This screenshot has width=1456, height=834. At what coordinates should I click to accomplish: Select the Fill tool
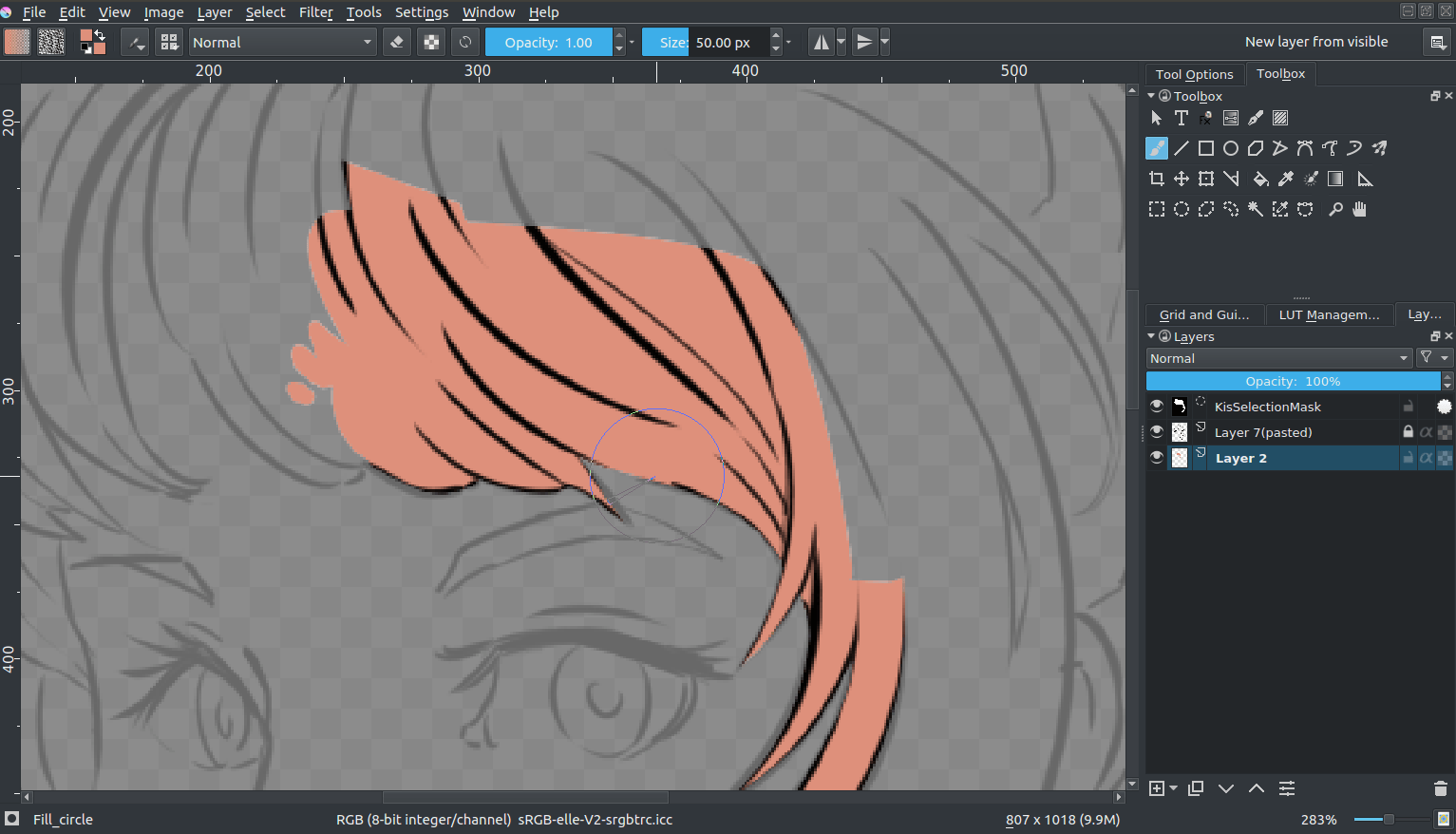[x=1260, y=179]
